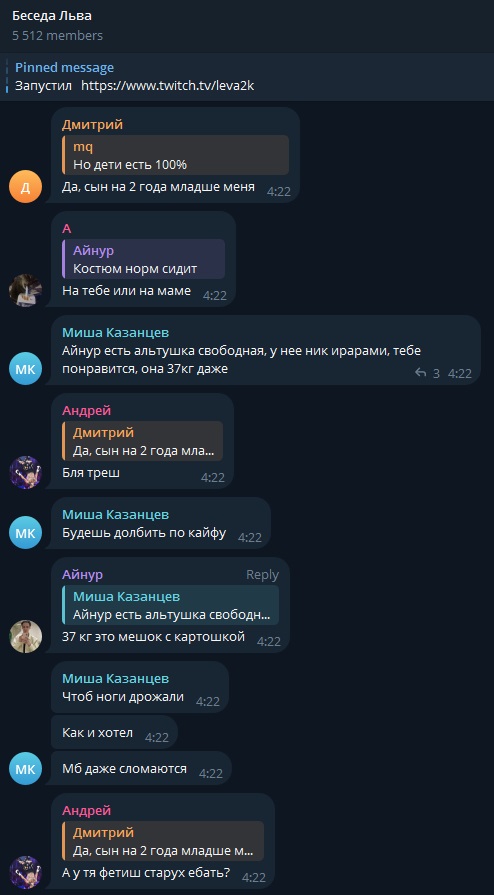Open Айнур's profile photo avatar
Viewport: 494px width, 895px height.
(26, 636)
